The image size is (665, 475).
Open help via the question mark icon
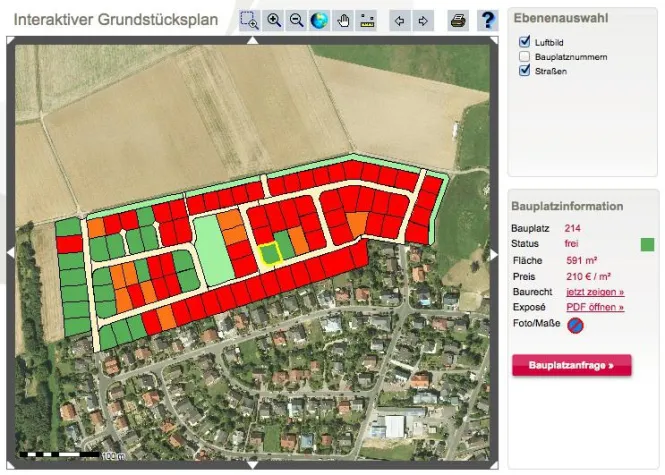(x=487, y=20)
